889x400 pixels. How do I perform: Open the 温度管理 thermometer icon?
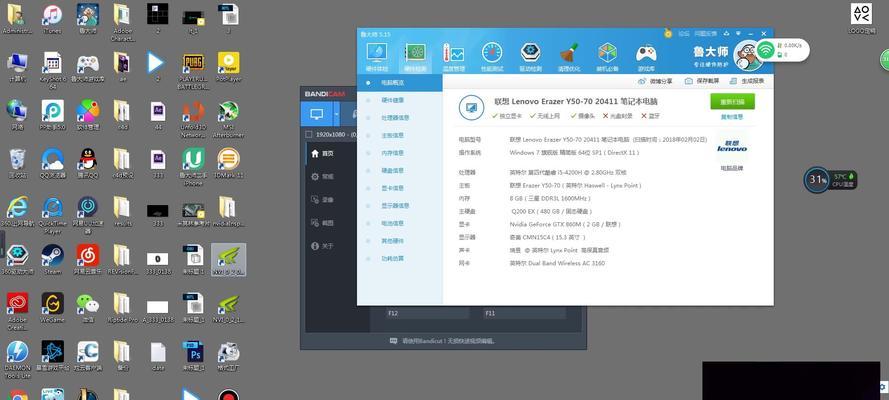[454, 56]
